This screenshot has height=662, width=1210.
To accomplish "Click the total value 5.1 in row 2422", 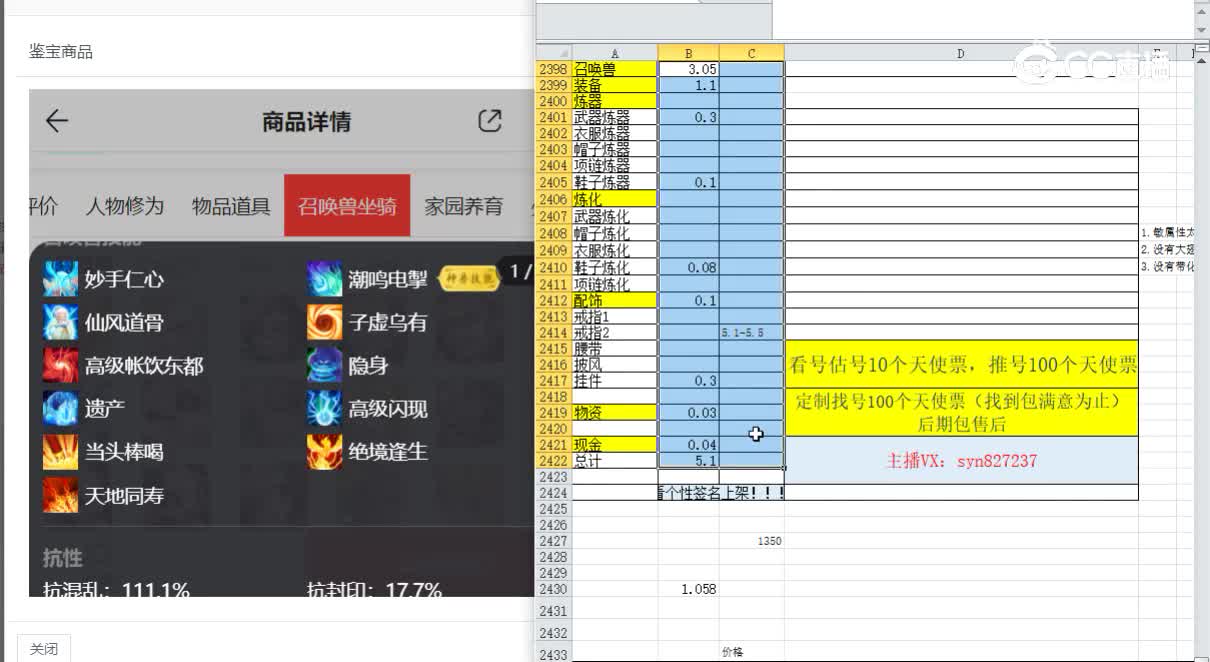I will [688, 461].
